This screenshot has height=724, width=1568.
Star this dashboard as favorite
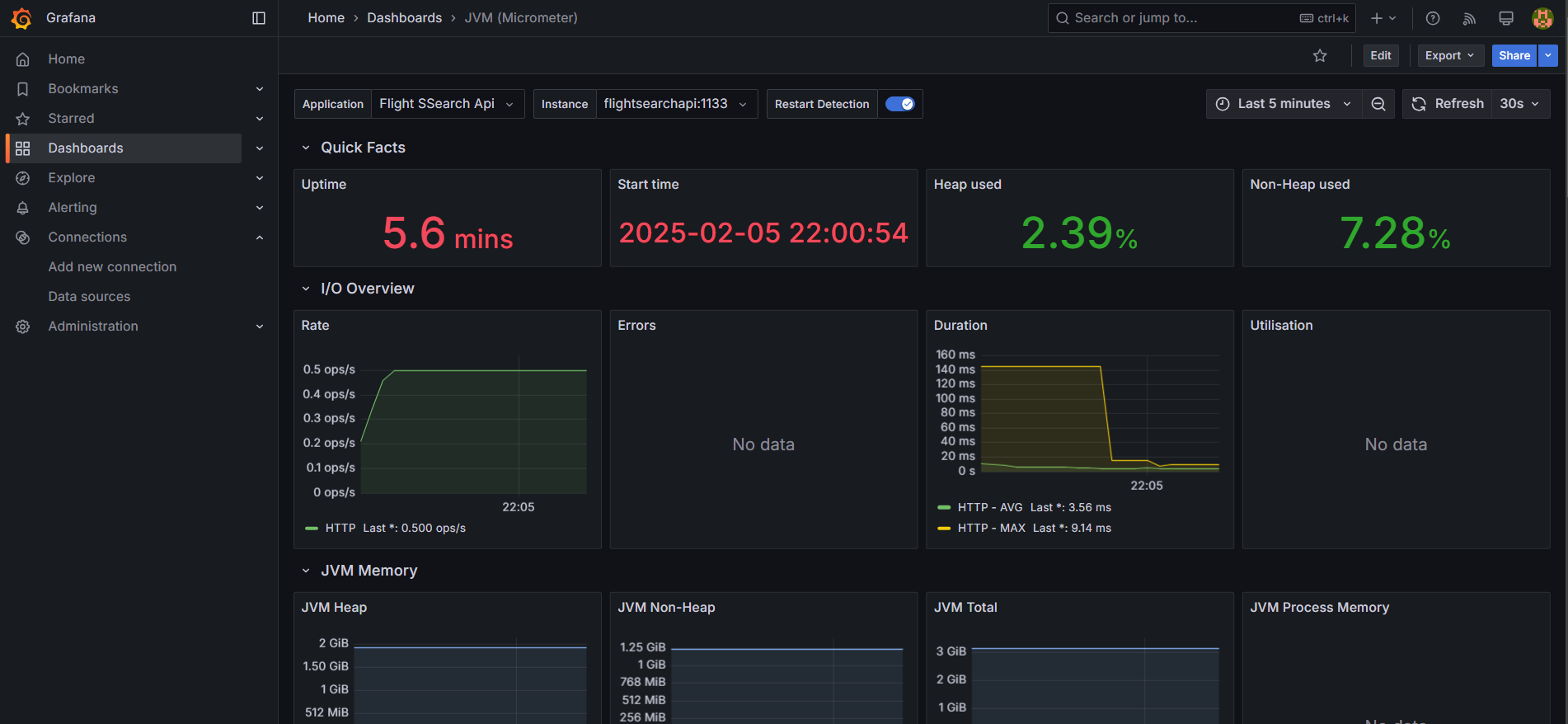(x=1320, y=56)
